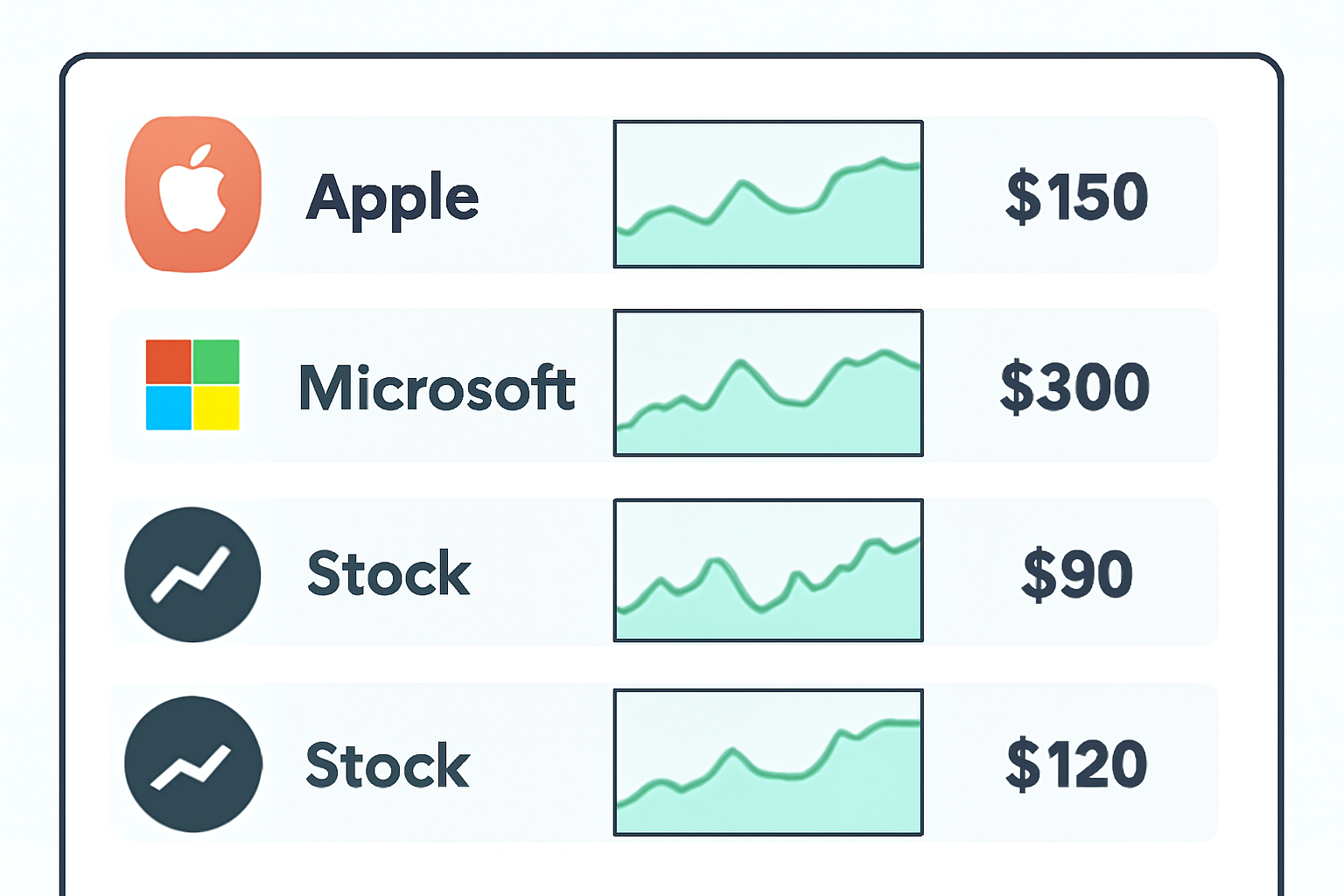View the sparkline chart for the $90 stock
Screen dimensions: 1344x896
(x=768, y=570)
